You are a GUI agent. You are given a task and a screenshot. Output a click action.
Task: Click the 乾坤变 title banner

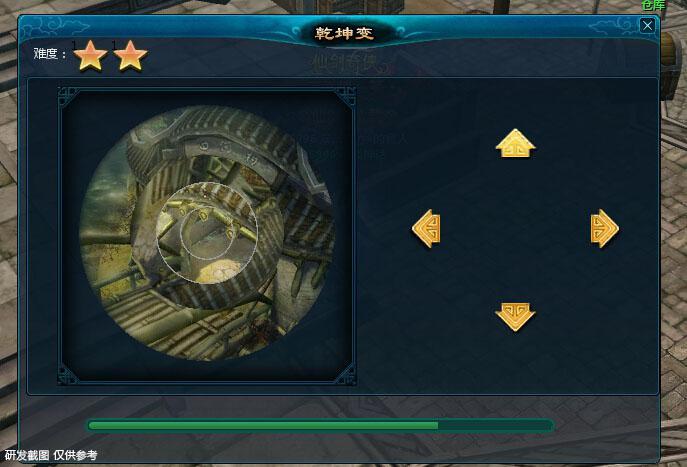[x=344, y=33]
